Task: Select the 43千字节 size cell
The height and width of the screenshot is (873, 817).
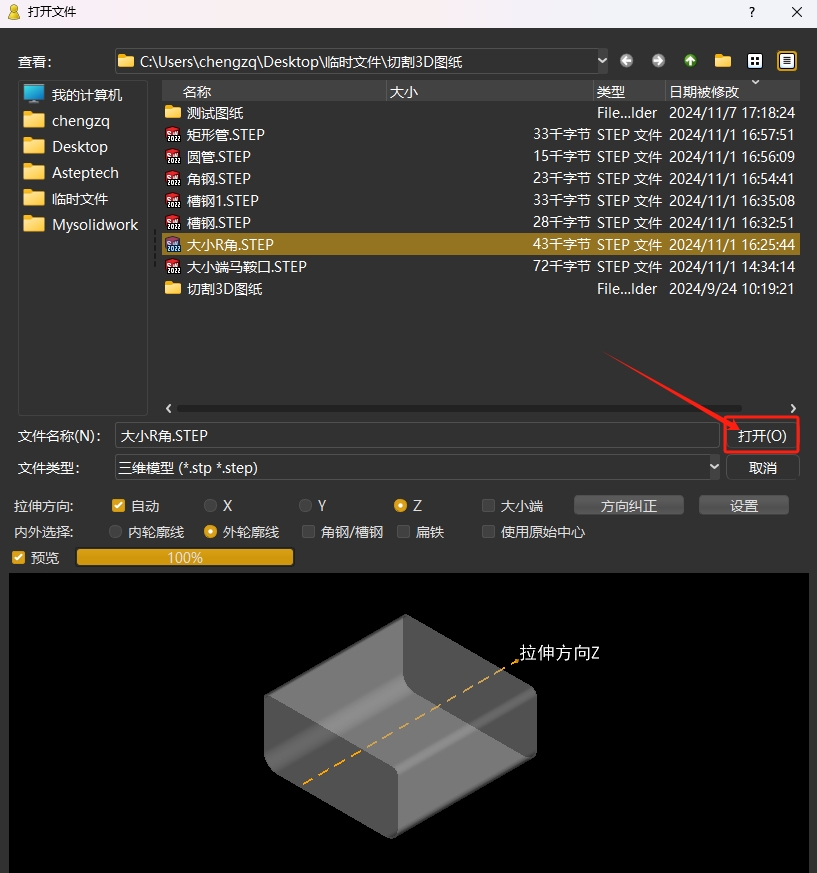Action: (561, 244)
